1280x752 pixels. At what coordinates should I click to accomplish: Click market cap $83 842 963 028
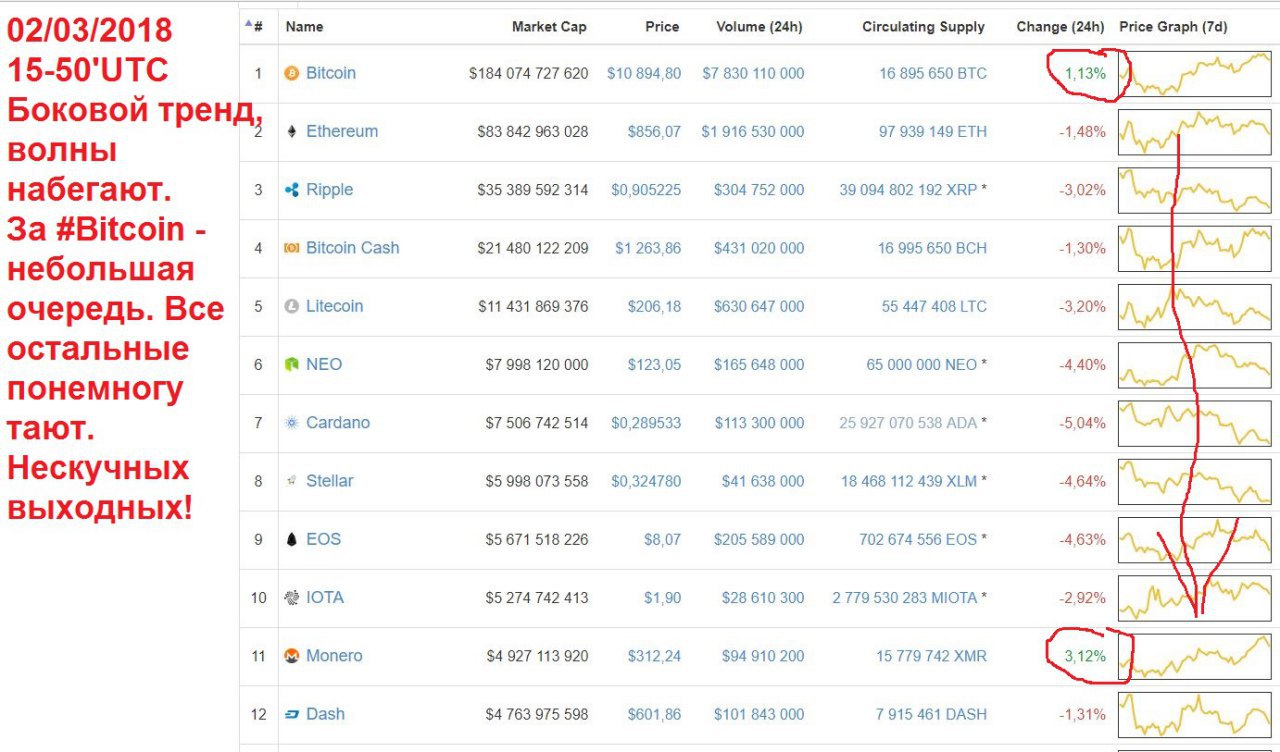(x=533, y=132)
